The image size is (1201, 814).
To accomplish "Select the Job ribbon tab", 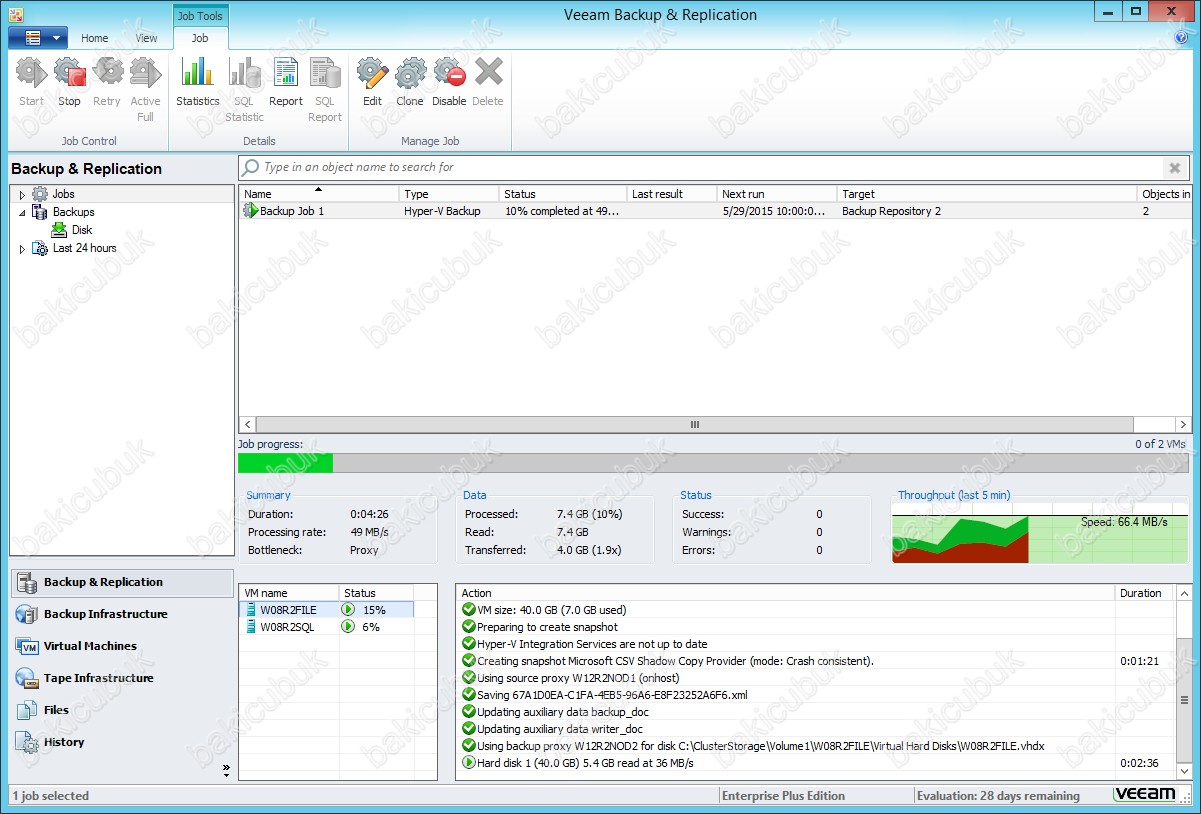I will tap(200, 38).
